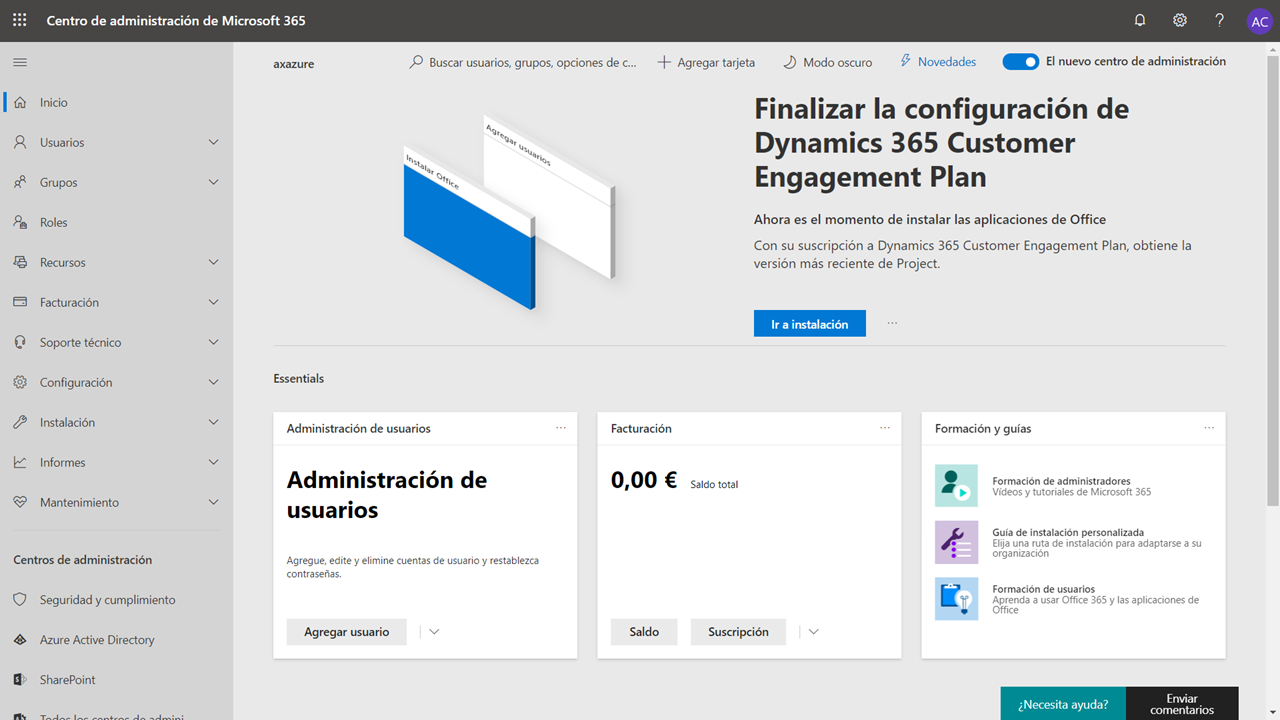1280x720 pixels.
Task: Open dropdown next to Suscripción button
Action: click(x=813, y=632)
